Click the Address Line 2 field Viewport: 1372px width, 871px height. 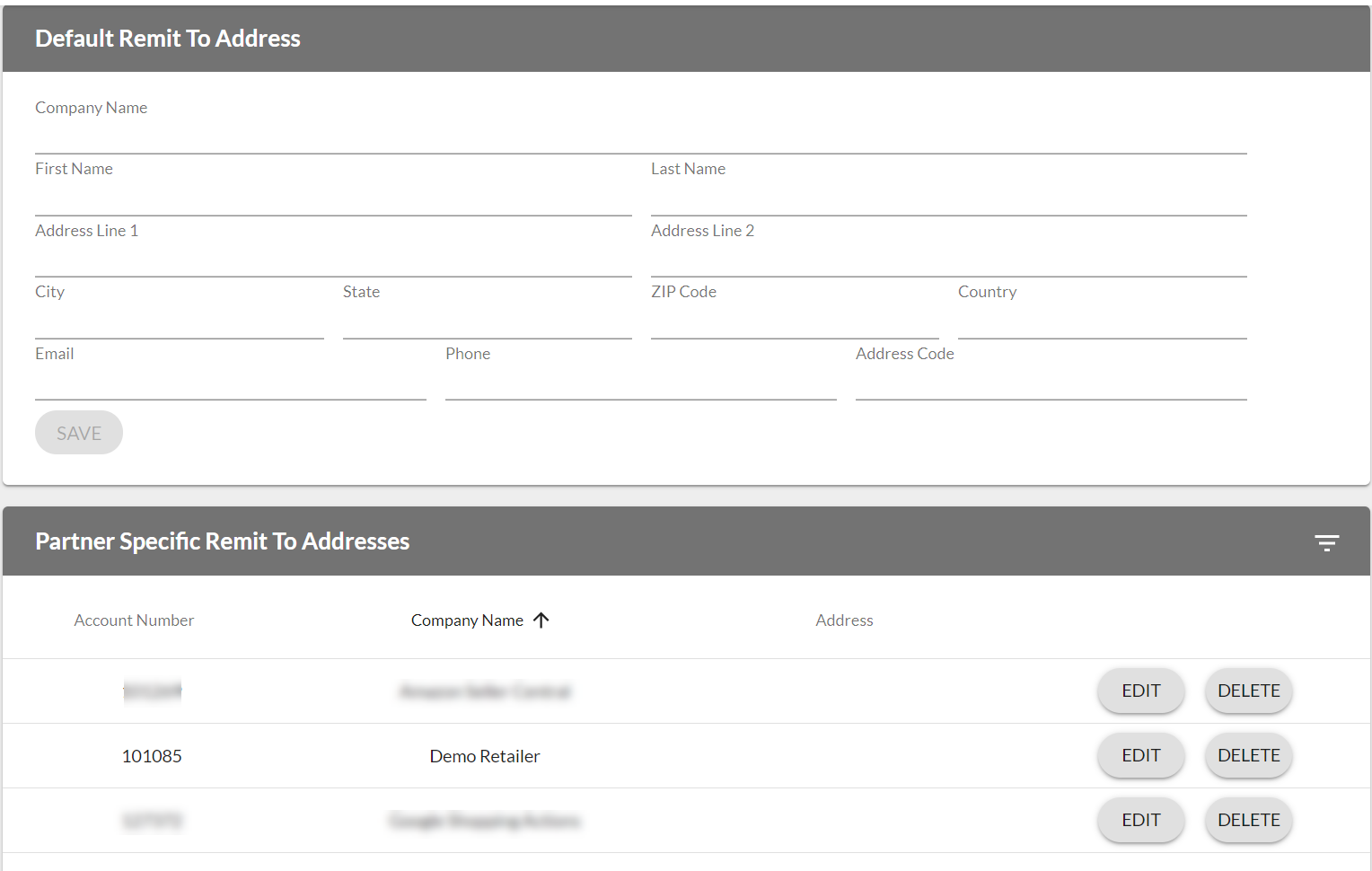(x=948, y=260)
